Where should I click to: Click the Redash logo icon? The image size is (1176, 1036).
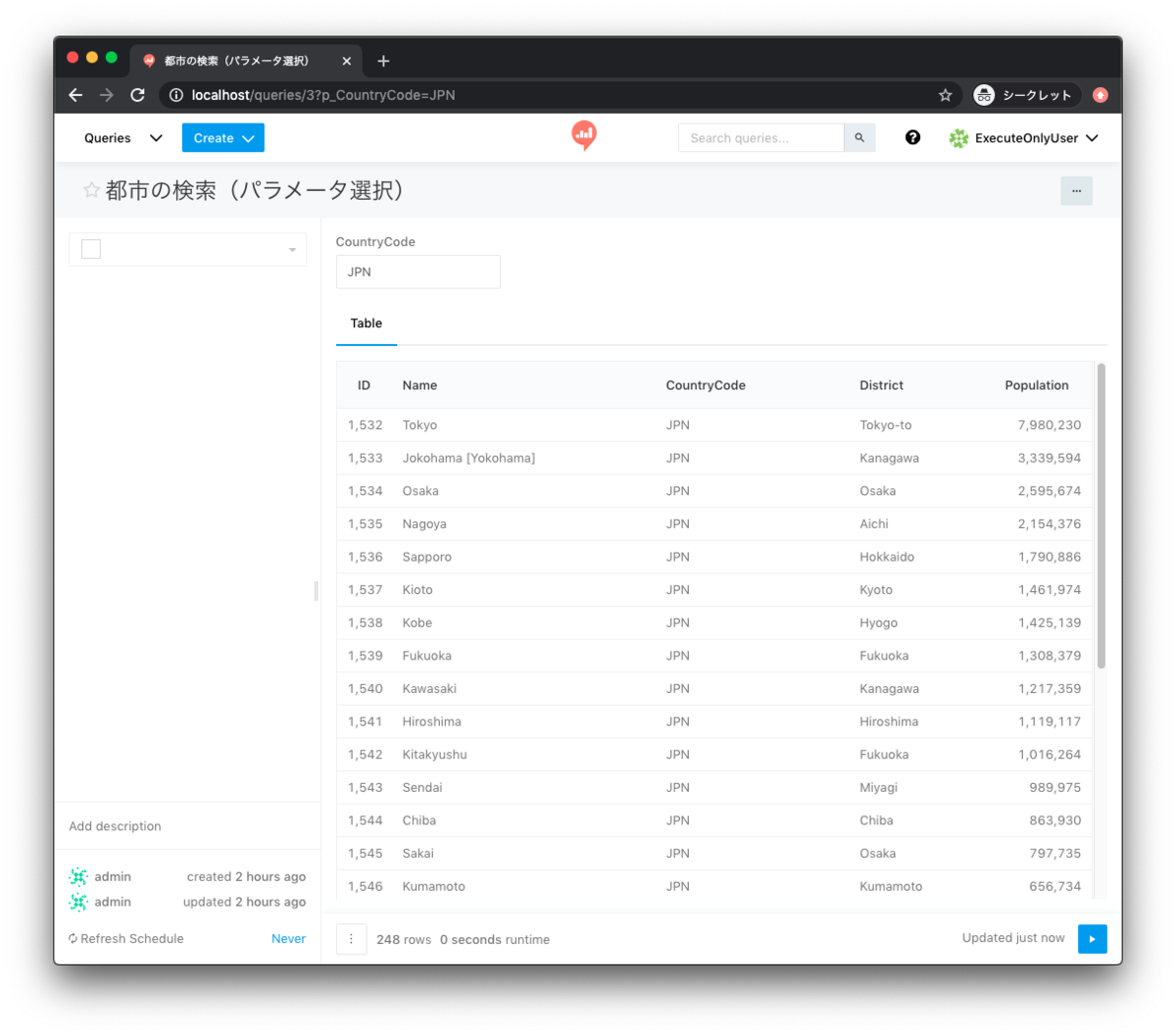(x=584, y=136)
